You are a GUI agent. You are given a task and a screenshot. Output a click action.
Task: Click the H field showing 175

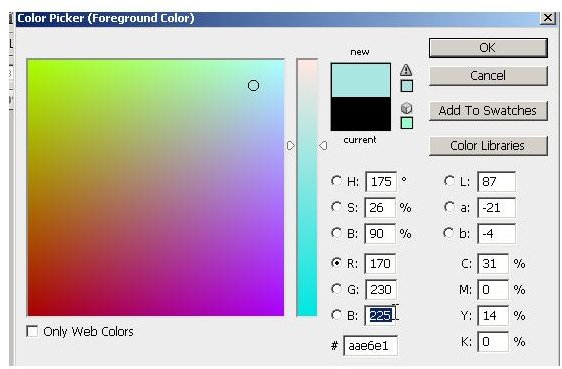(381, 182)
